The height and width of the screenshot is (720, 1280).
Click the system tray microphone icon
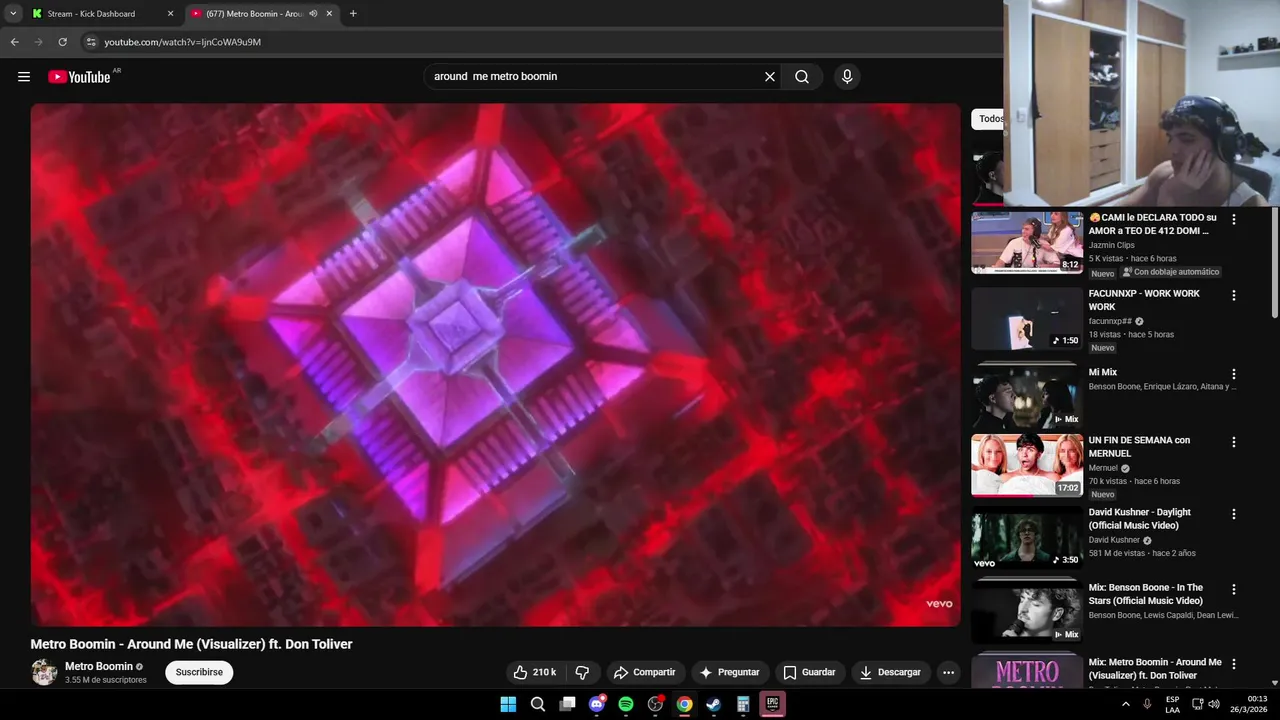[x=1147, y=704]
